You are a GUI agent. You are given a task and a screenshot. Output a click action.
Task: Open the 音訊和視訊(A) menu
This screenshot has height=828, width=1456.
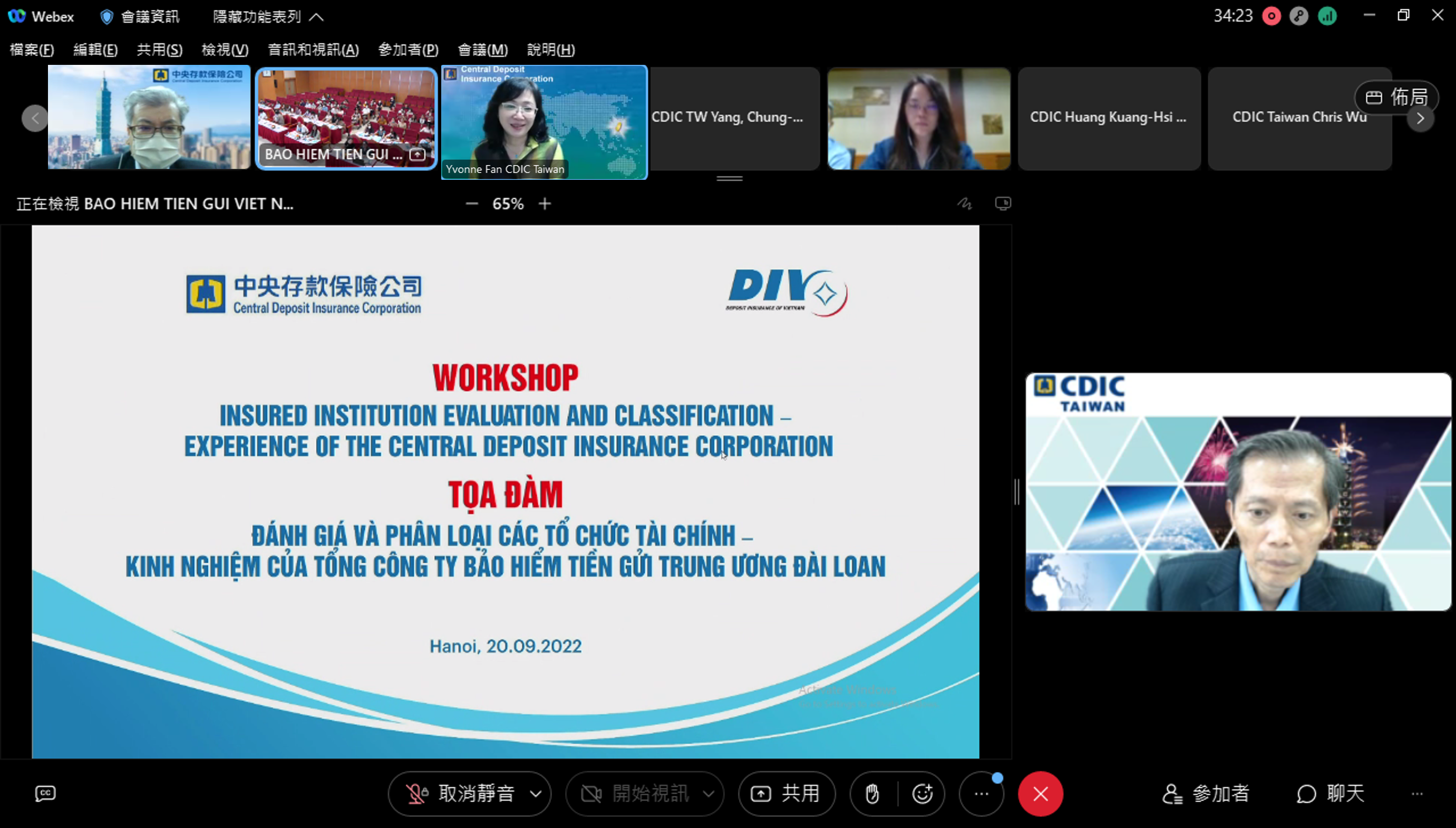(314, 50)
